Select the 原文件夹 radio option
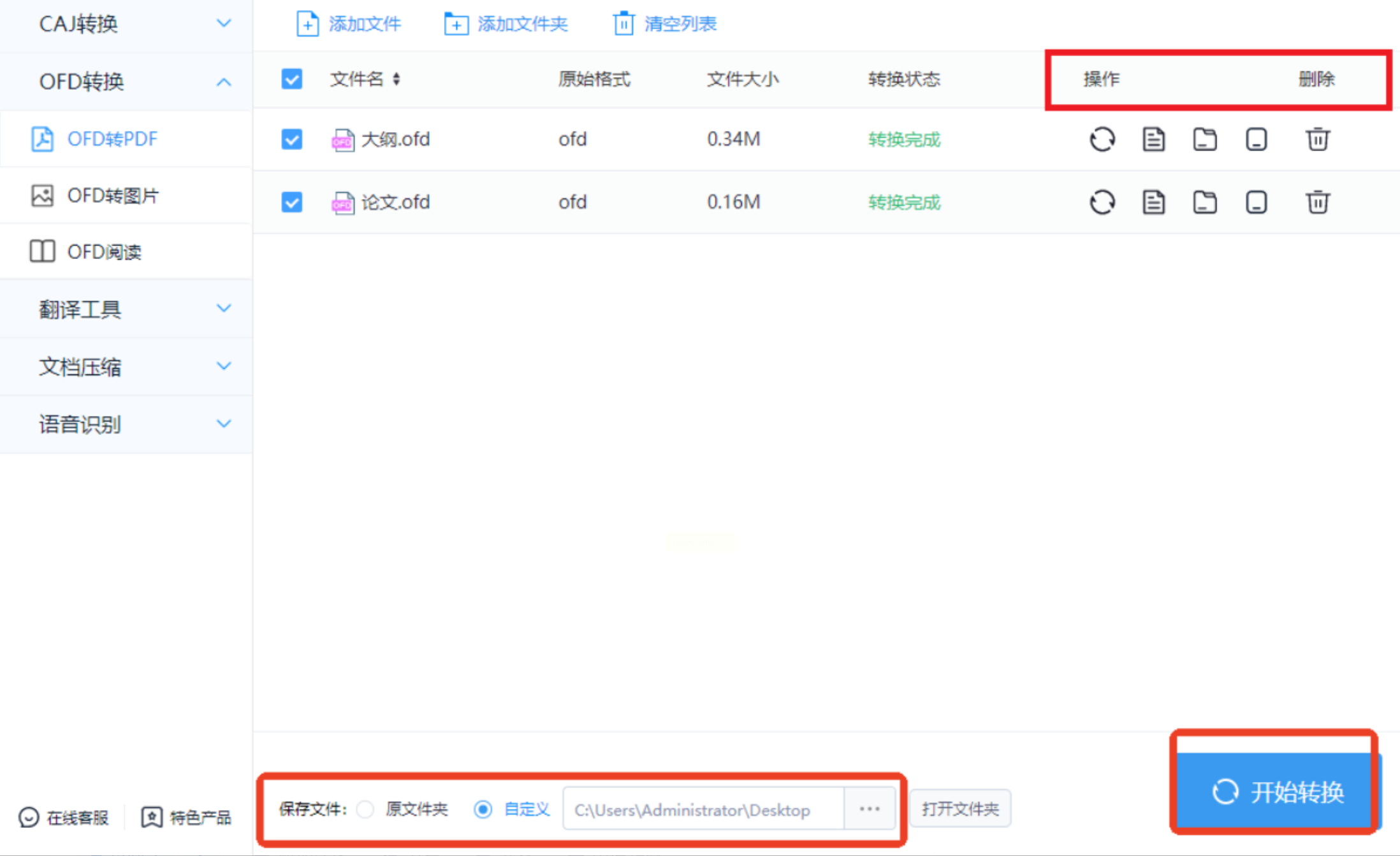This screenshot has width=1400, height=856. click(x=365, y=809)
